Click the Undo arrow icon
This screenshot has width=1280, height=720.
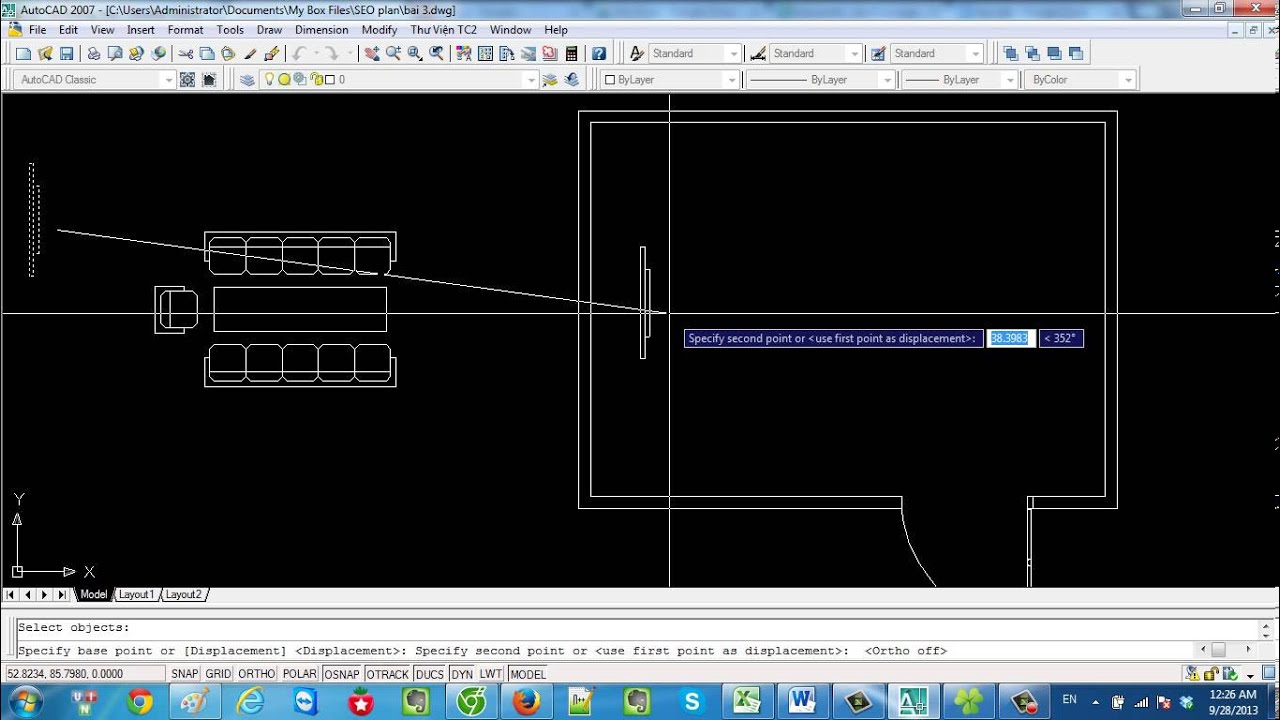click(x=298, y=53)
